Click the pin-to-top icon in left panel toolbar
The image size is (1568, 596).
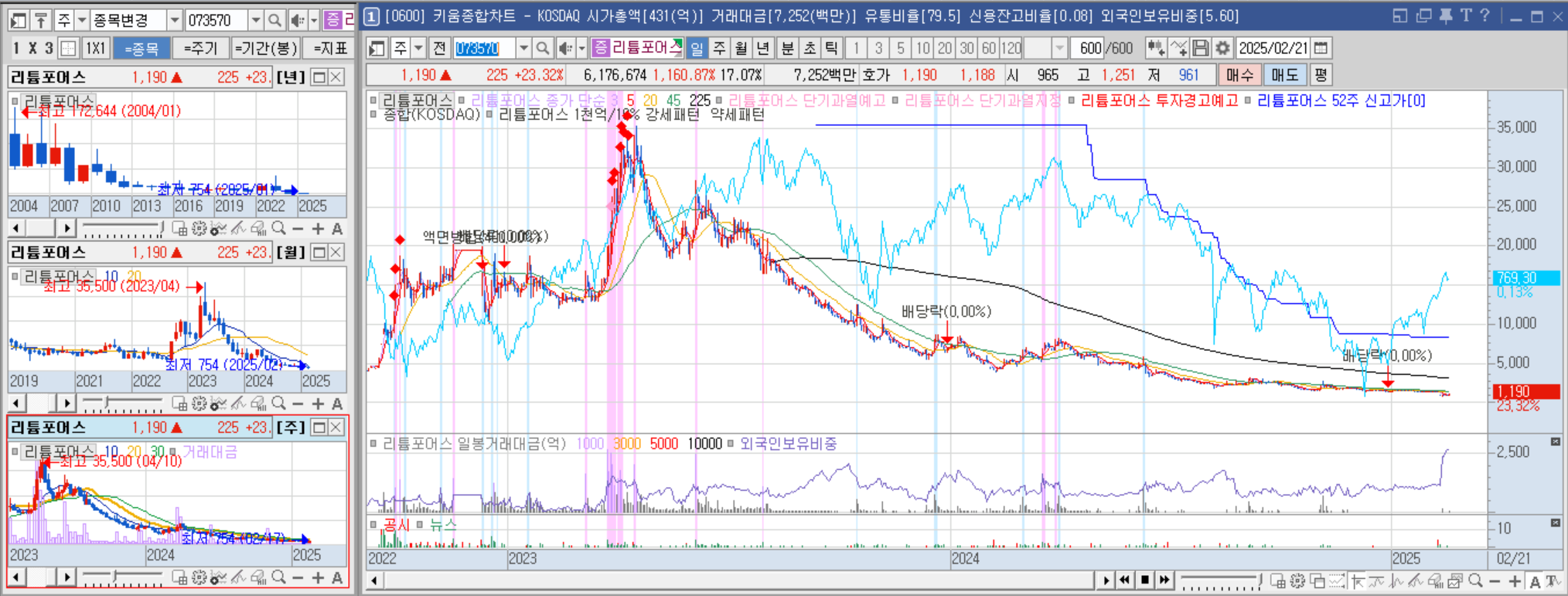point(41,20)
